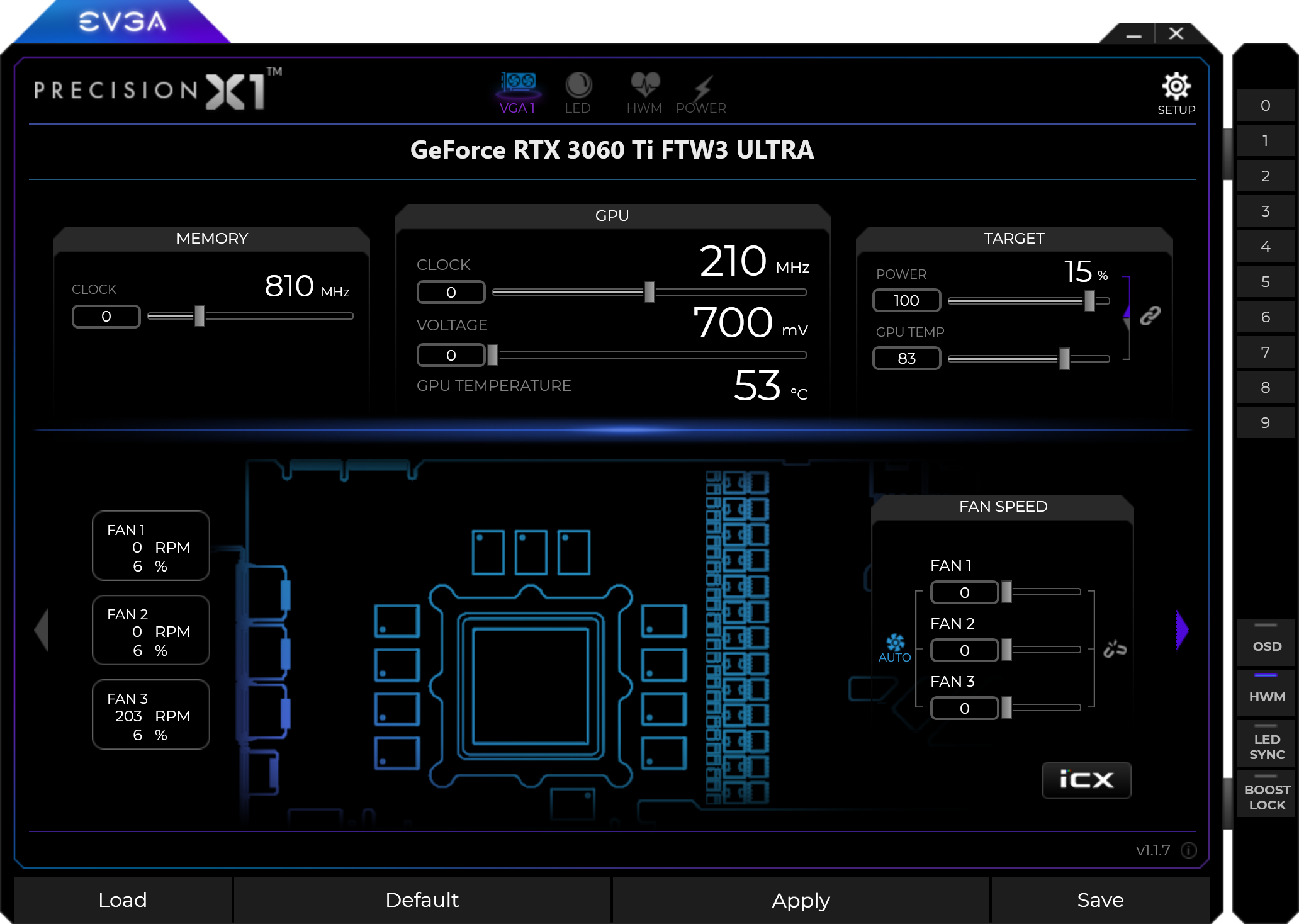The width and height of the screenshot is (1299, 924).
Task: Click the Apply button
Action: click(801, 900)
